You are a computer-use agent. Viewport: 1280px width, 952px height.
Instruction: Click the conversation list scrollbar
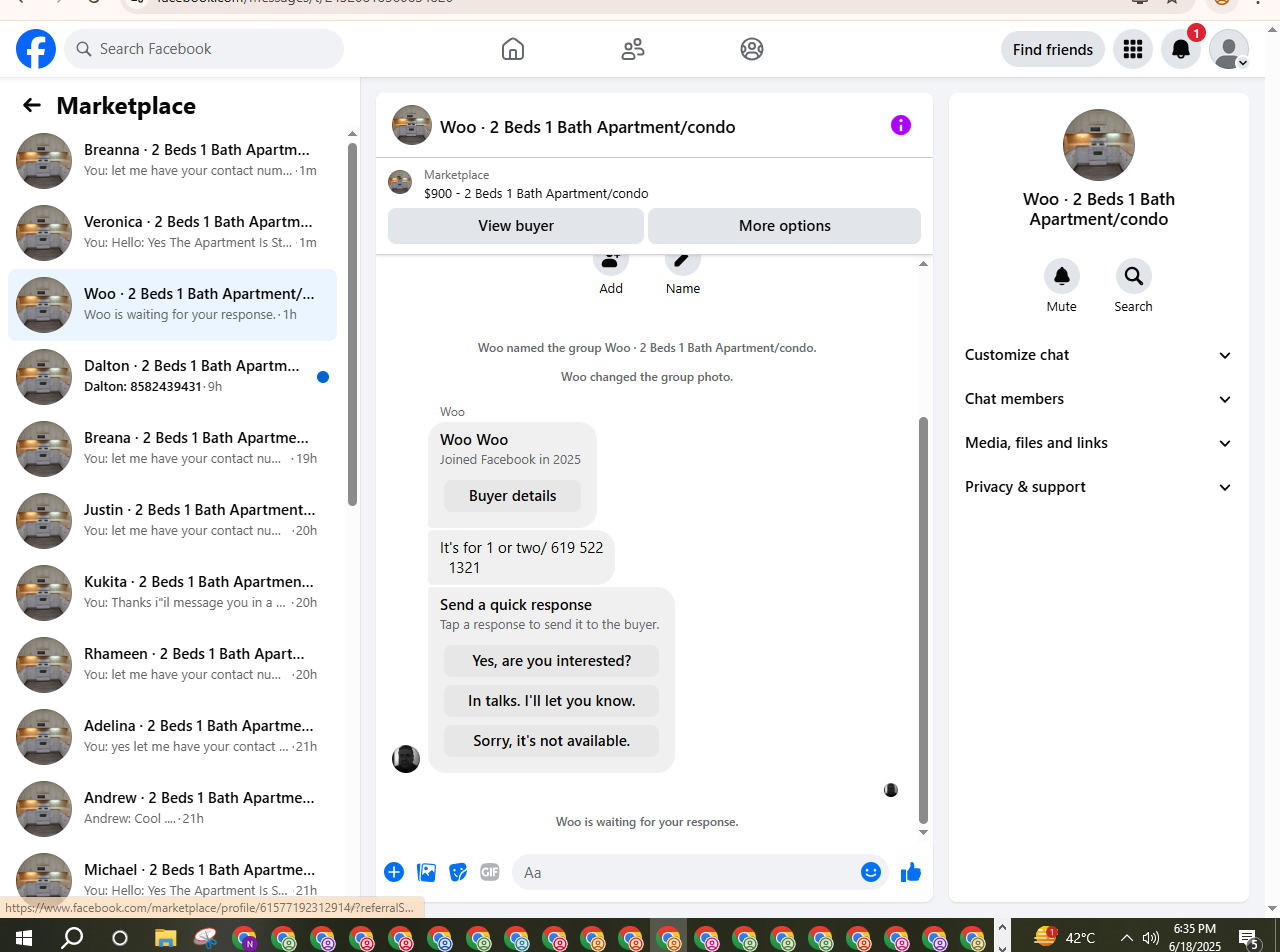point(352,324)
